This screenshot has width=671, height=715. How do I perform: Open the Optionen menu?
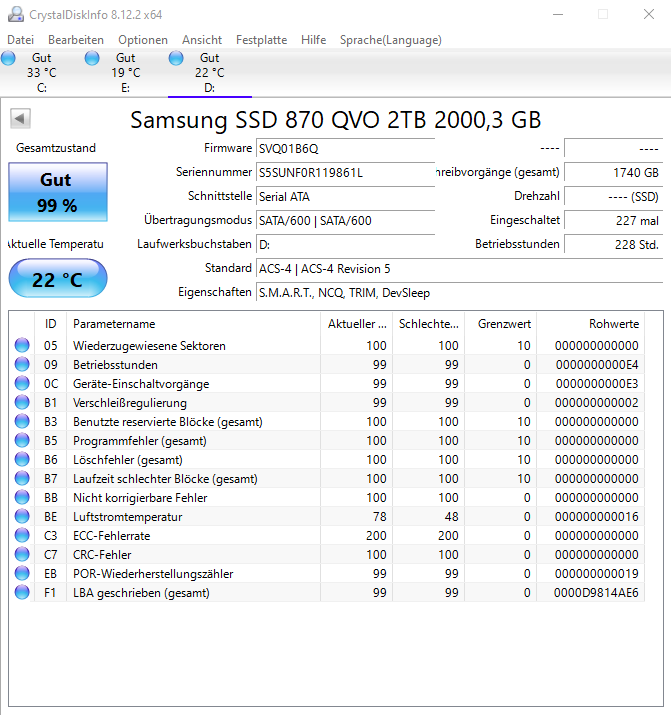[x=143, y=40]
